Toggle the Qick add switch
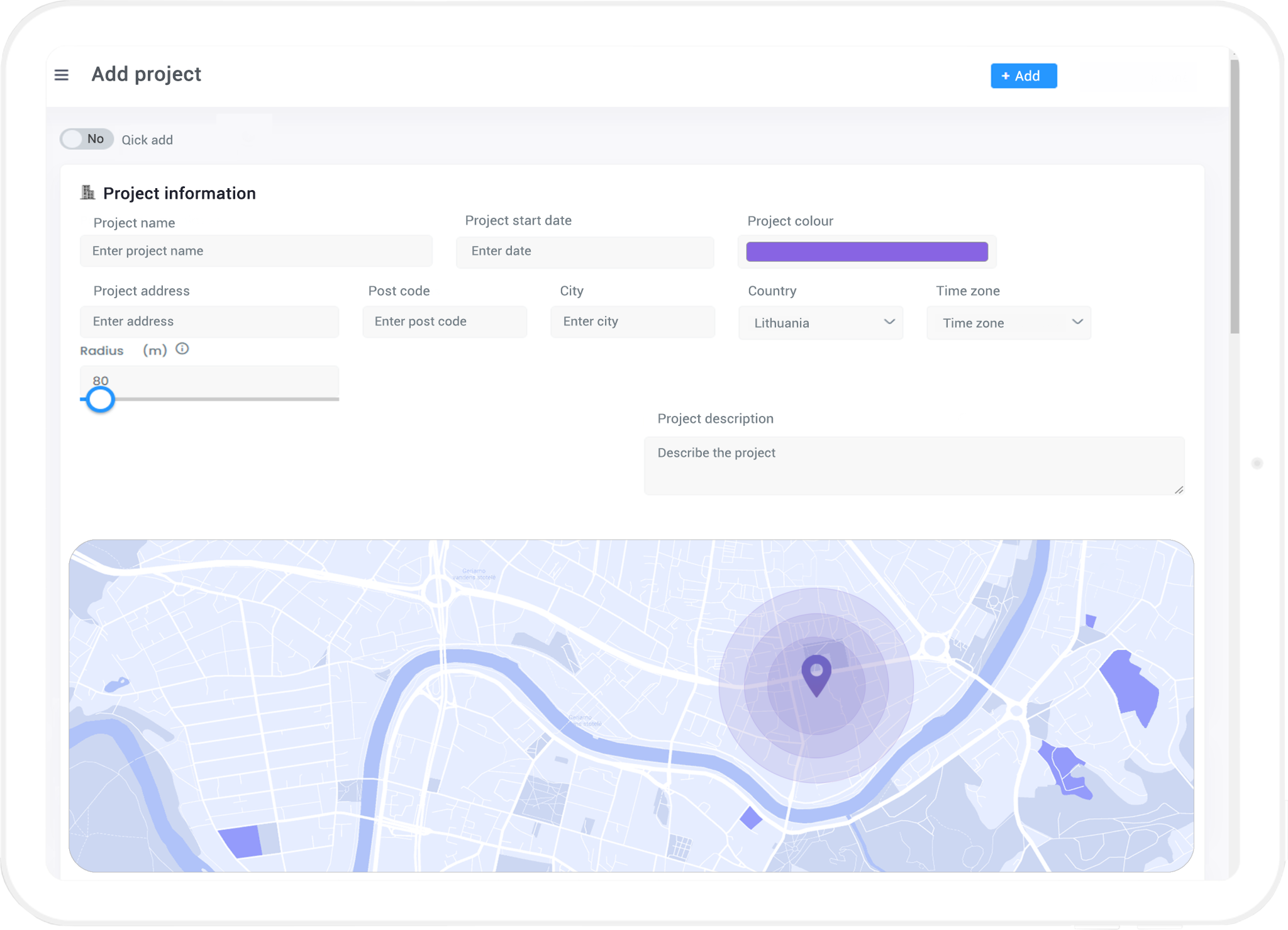1288x930 pixels. click(x=86, y=139)
